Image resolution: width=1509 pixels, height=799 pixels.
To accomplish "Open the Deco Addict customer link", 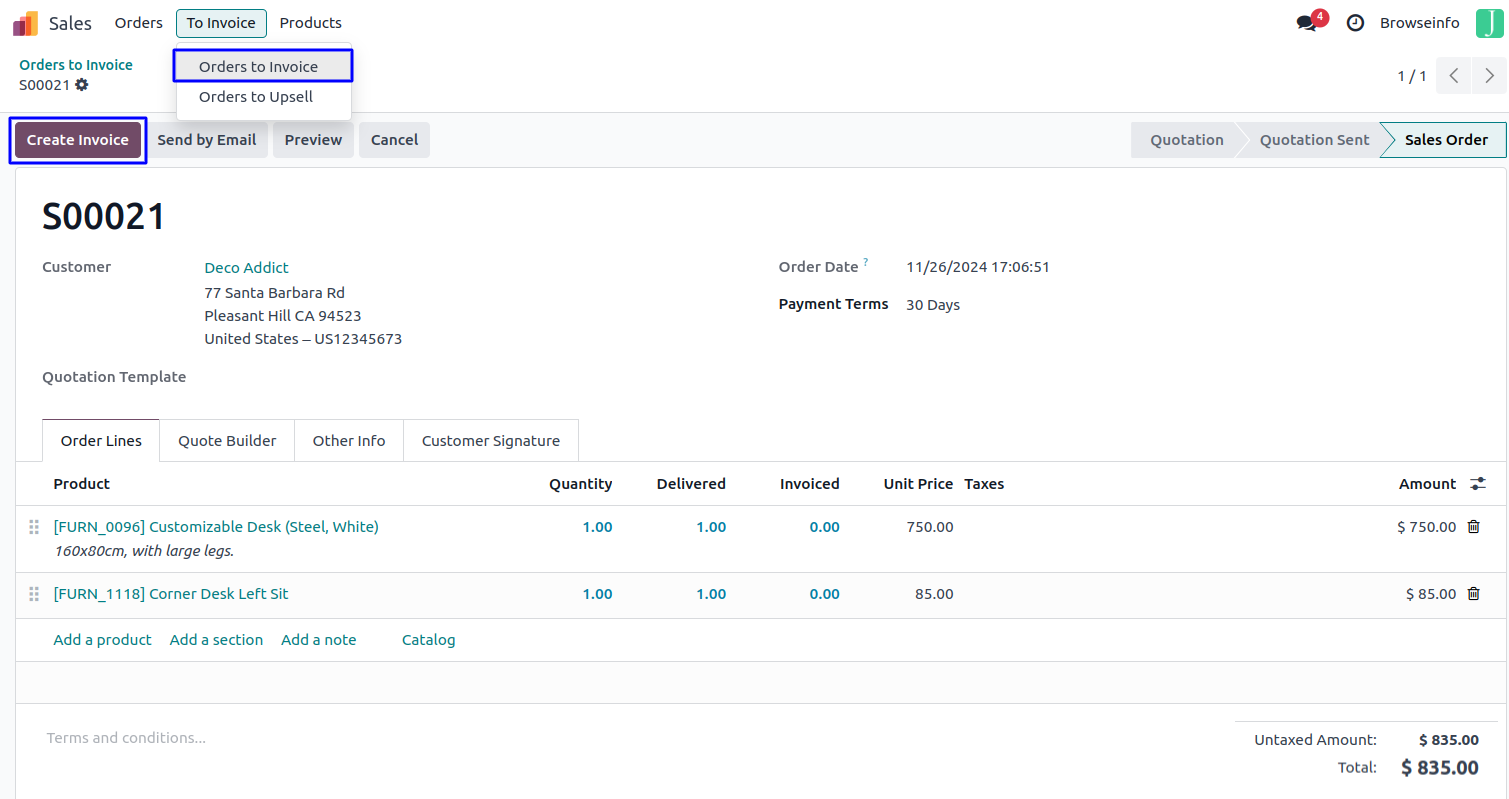I will coord(246,268).
